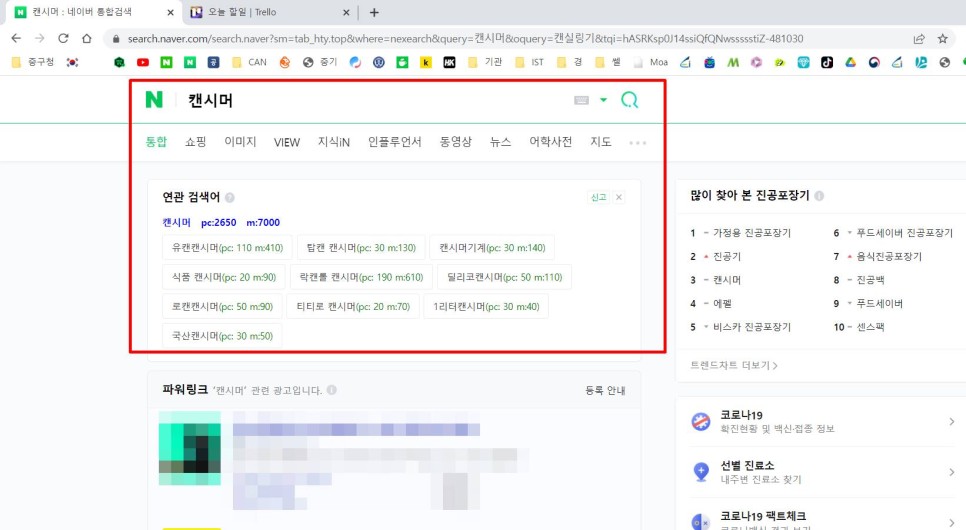Screen dimensions: 966x530
Task: Click the 딜리코캔시머 related keyword
Action: coord(505,277)
